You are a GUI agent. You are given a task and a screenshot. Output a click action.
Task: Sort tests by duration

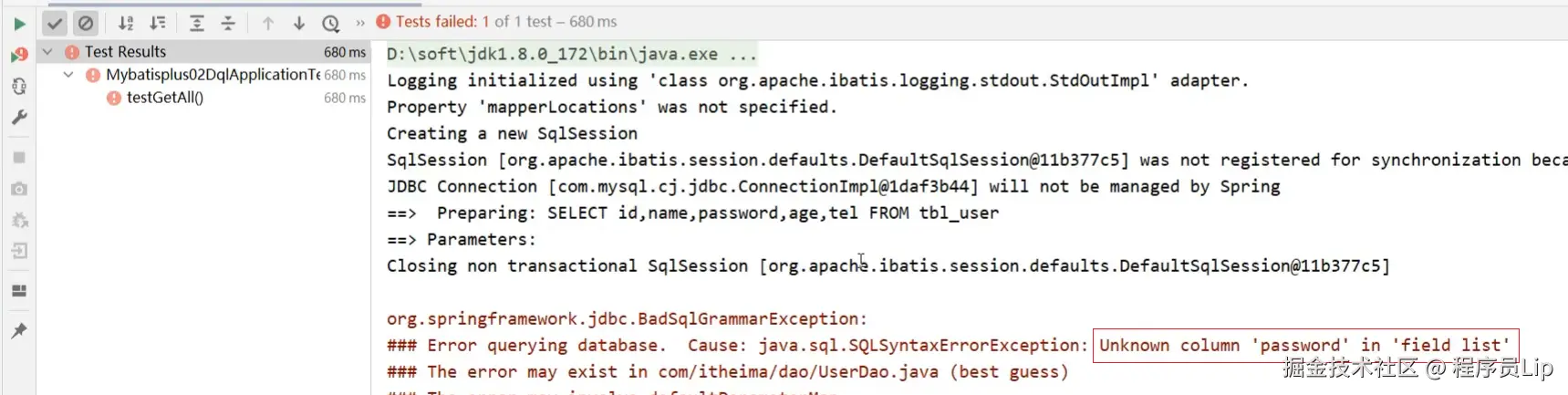158,23
